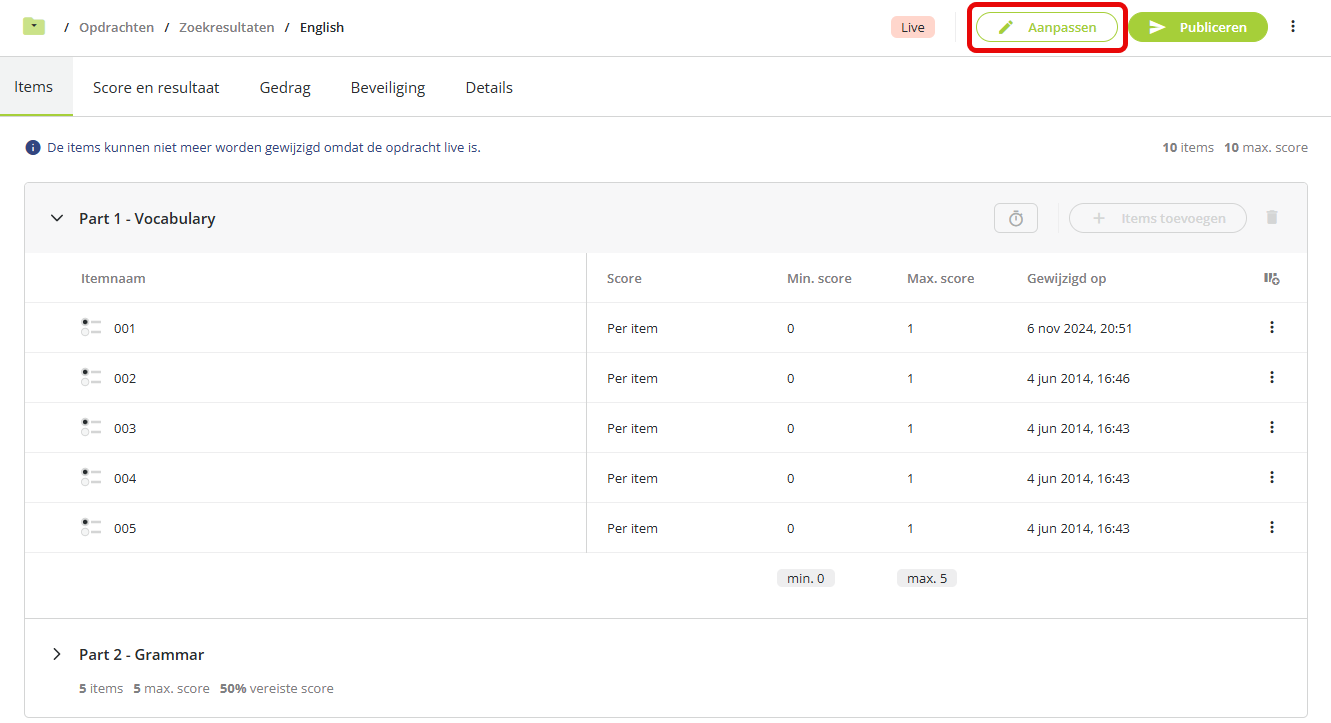Click the English breadcrumb label

tap(322, 27)
